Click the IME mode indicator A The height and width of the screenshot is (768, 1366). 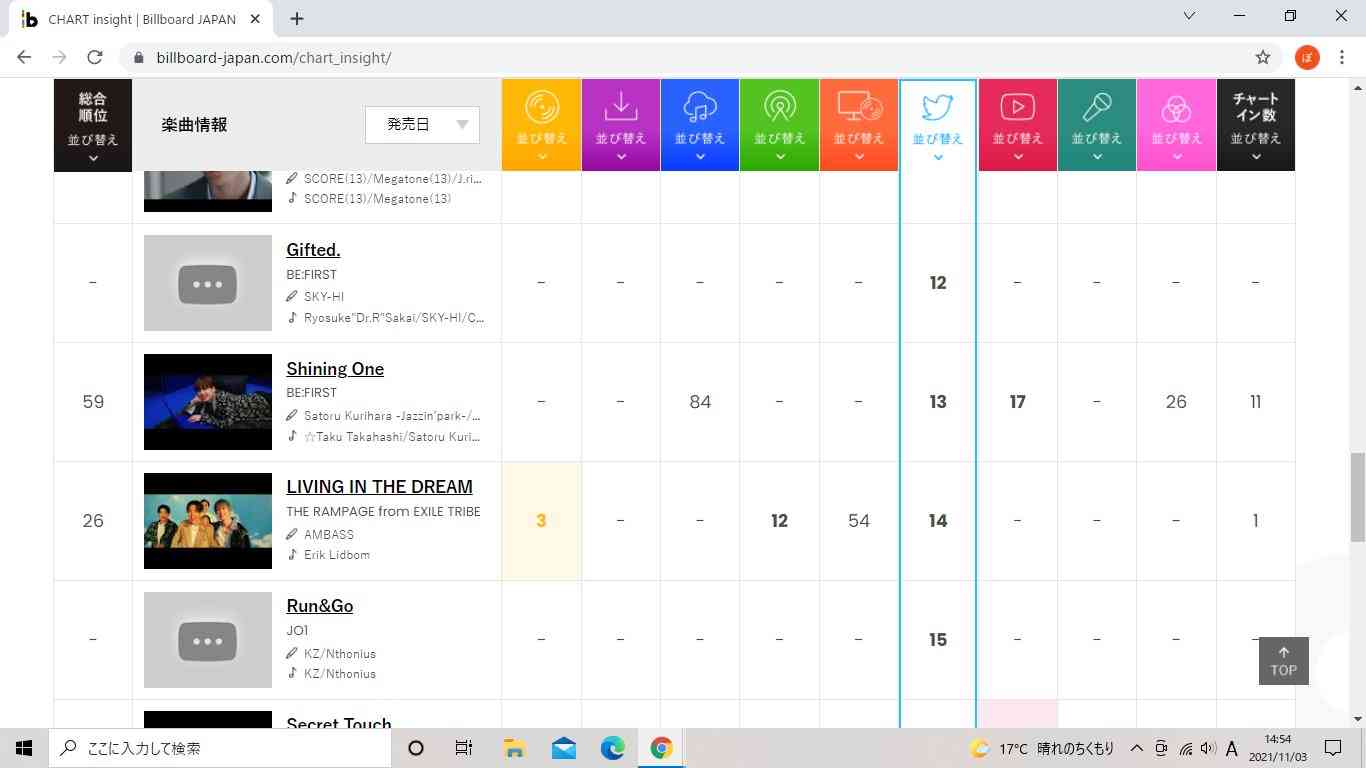(1232, 748)
